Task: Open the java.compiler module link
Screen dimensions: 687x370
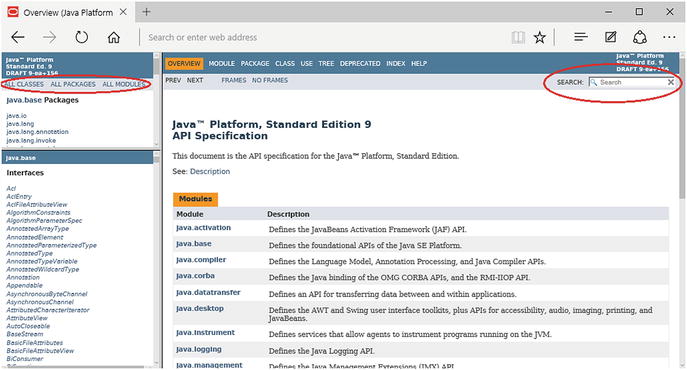Action: (x=201, y=260)
